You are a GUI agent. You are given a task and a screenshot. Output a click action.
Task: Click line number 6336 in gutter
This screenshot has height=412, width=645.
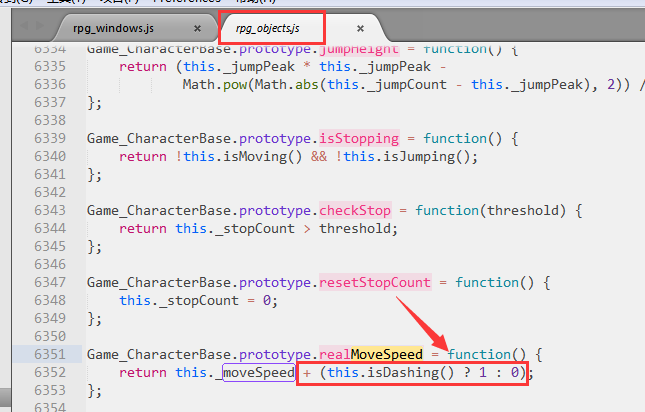[50, 84]
